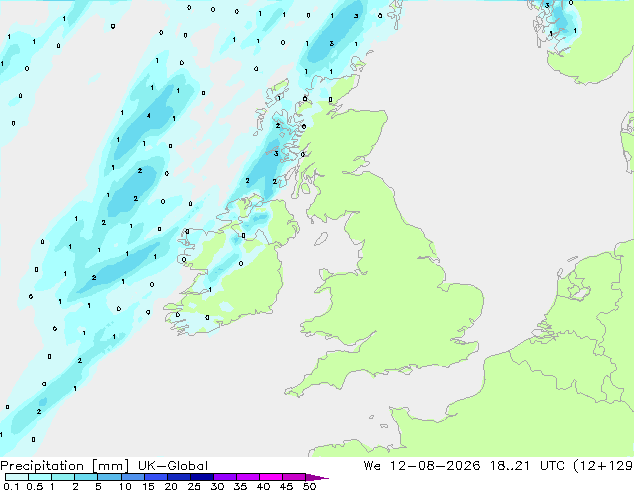Click the 45–50 mm legend swatch
Image resolution: width=634 pixels, height=490 pixels.
(x=294, y=477)
